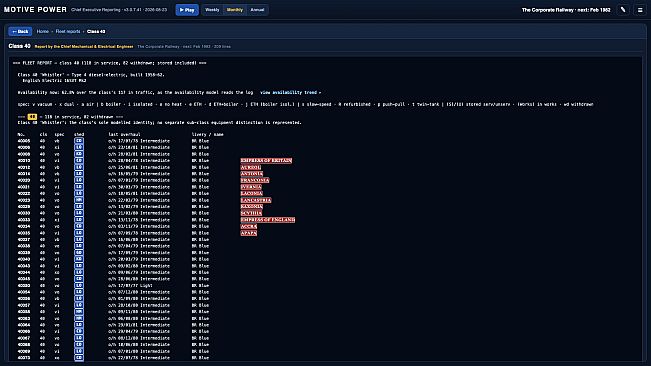Select the FRANCONIA nameplate
The height and width of the screenshot is (366, 651).
[x=255, y=181]
